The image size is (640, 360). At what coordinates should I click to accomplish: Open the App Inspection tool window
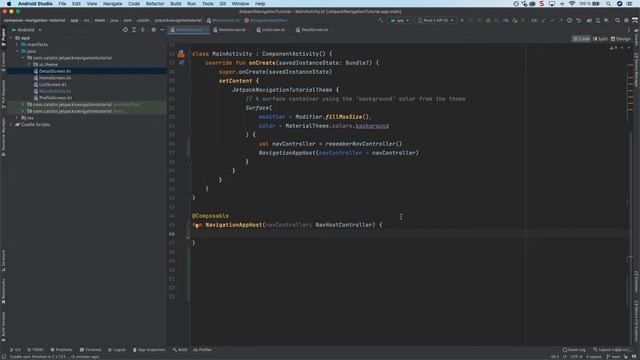pyautogui.click(x=149, y=350)
